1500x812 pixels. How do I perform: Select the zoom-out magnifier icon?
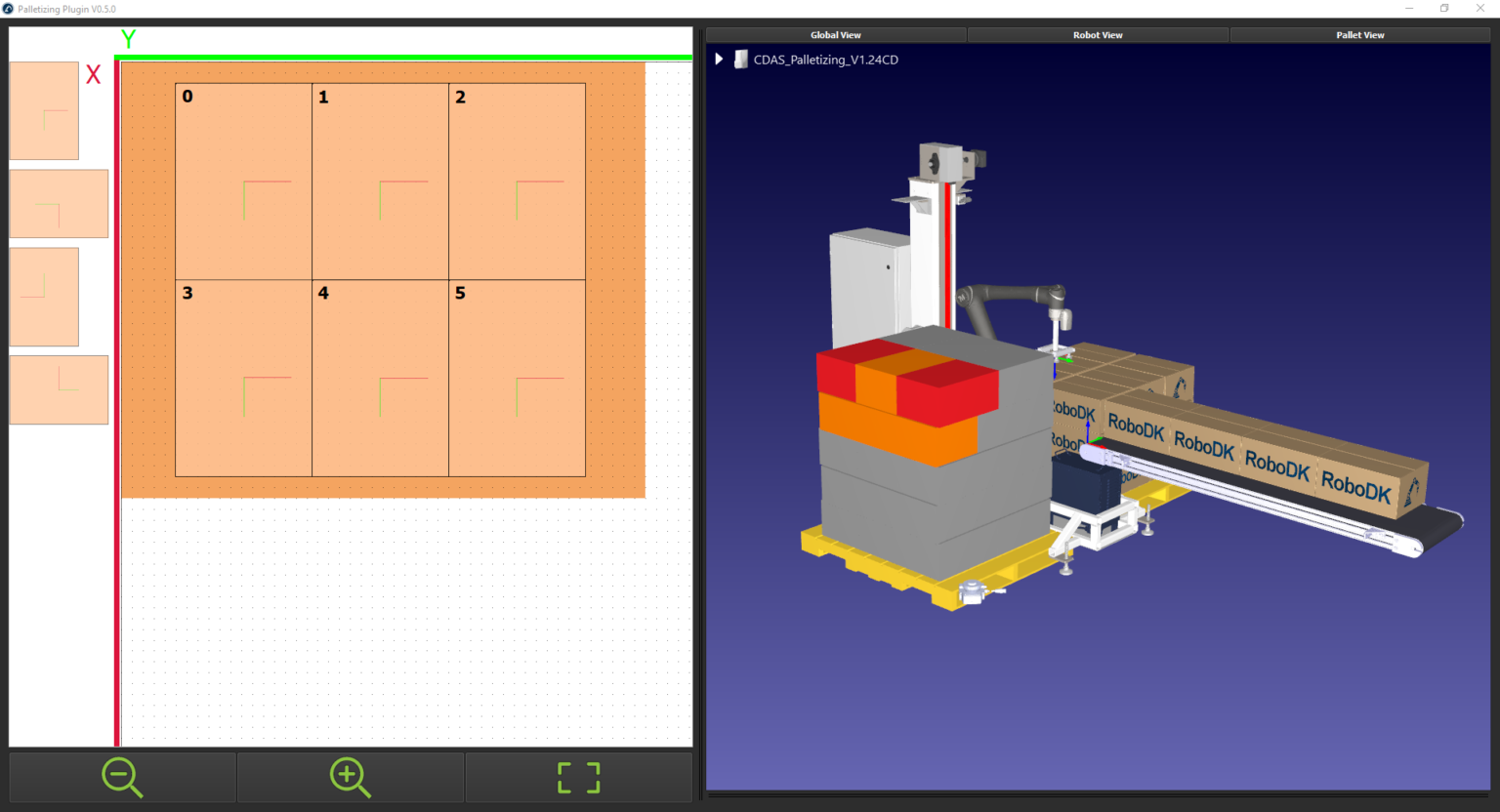121,777
